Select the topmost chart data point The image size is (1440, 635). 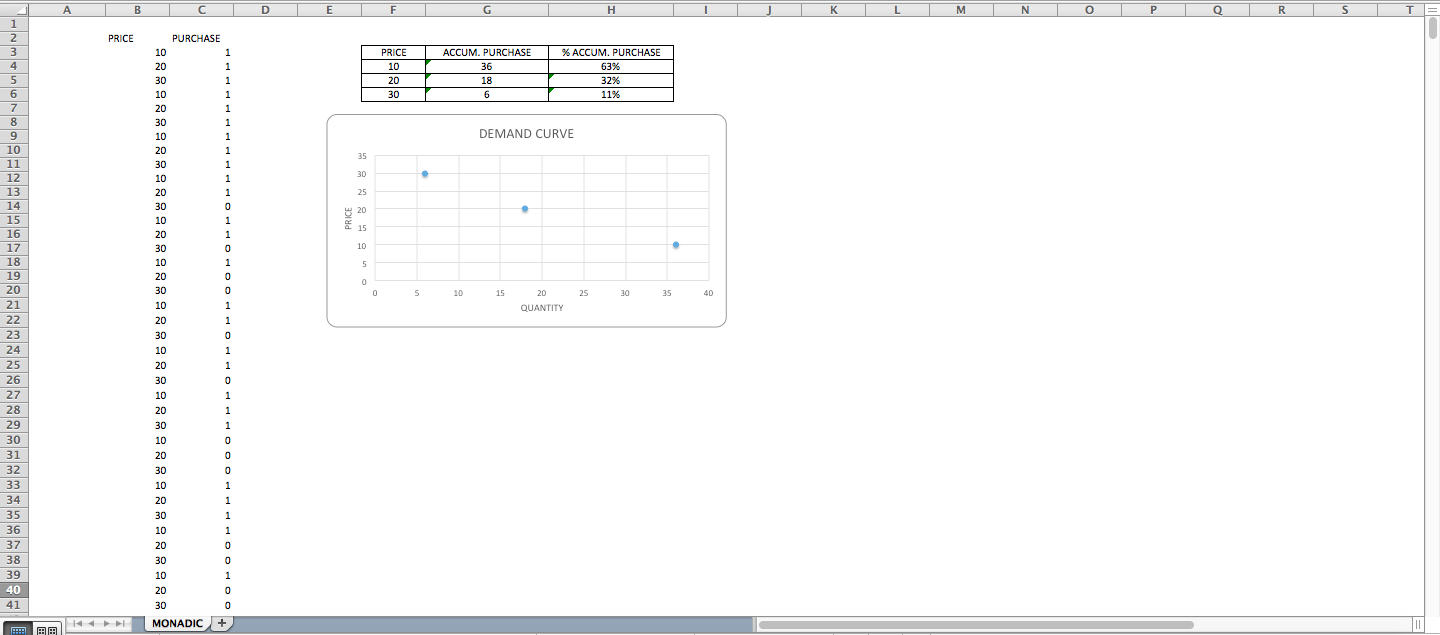[424, 173]
